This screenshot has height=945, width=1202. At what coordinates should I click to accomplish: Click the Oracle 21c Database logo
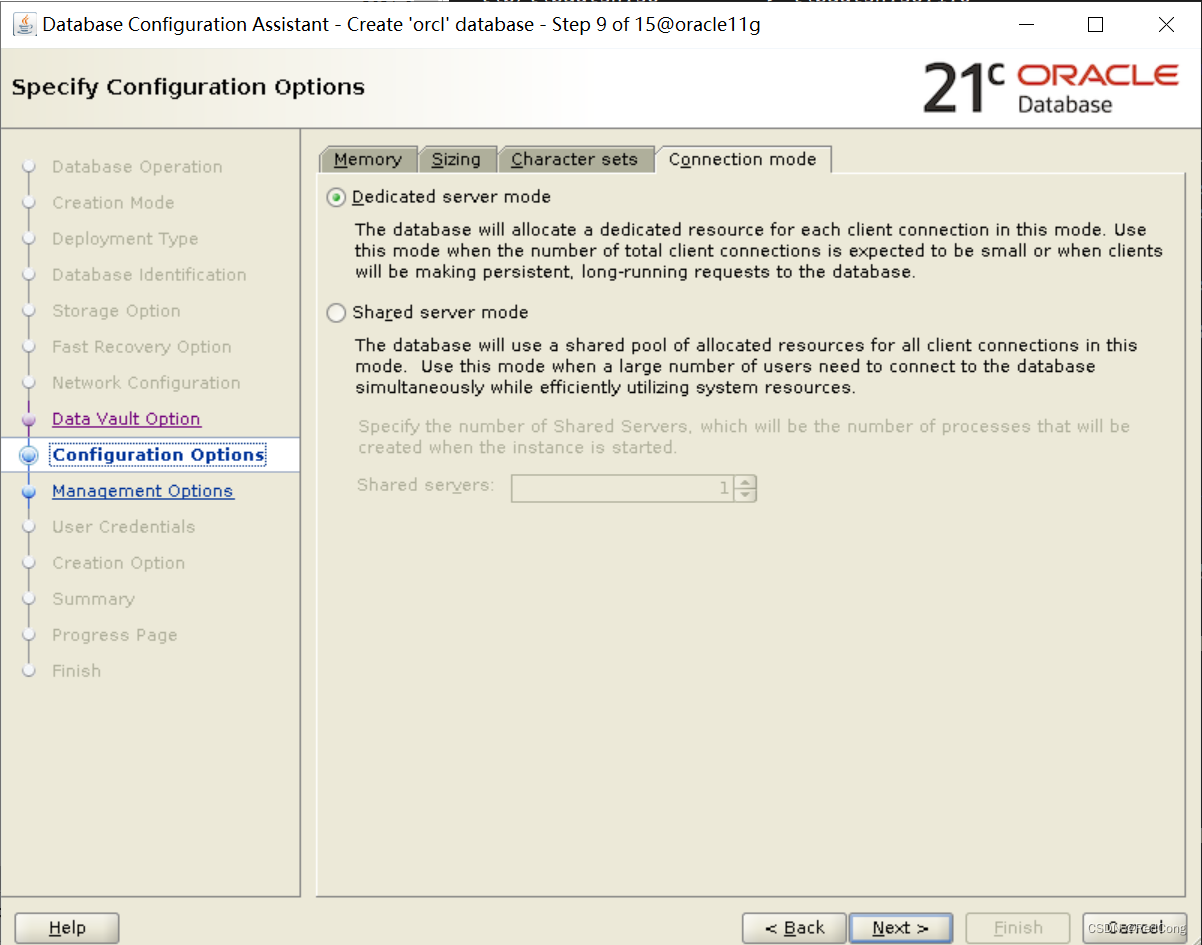1050,87
